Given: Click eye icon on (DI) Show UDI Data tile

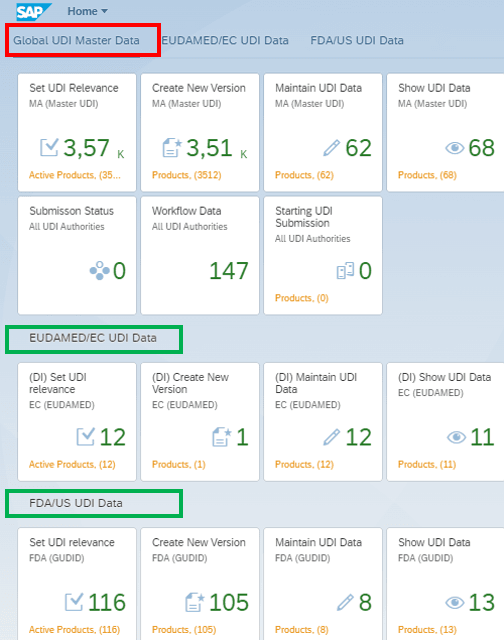Looking at the screenshot, I should 456,437.
